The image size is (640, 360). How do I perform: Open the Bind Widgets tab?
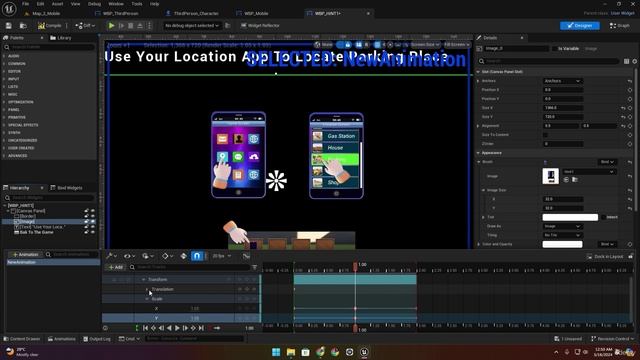coord(66,188)
